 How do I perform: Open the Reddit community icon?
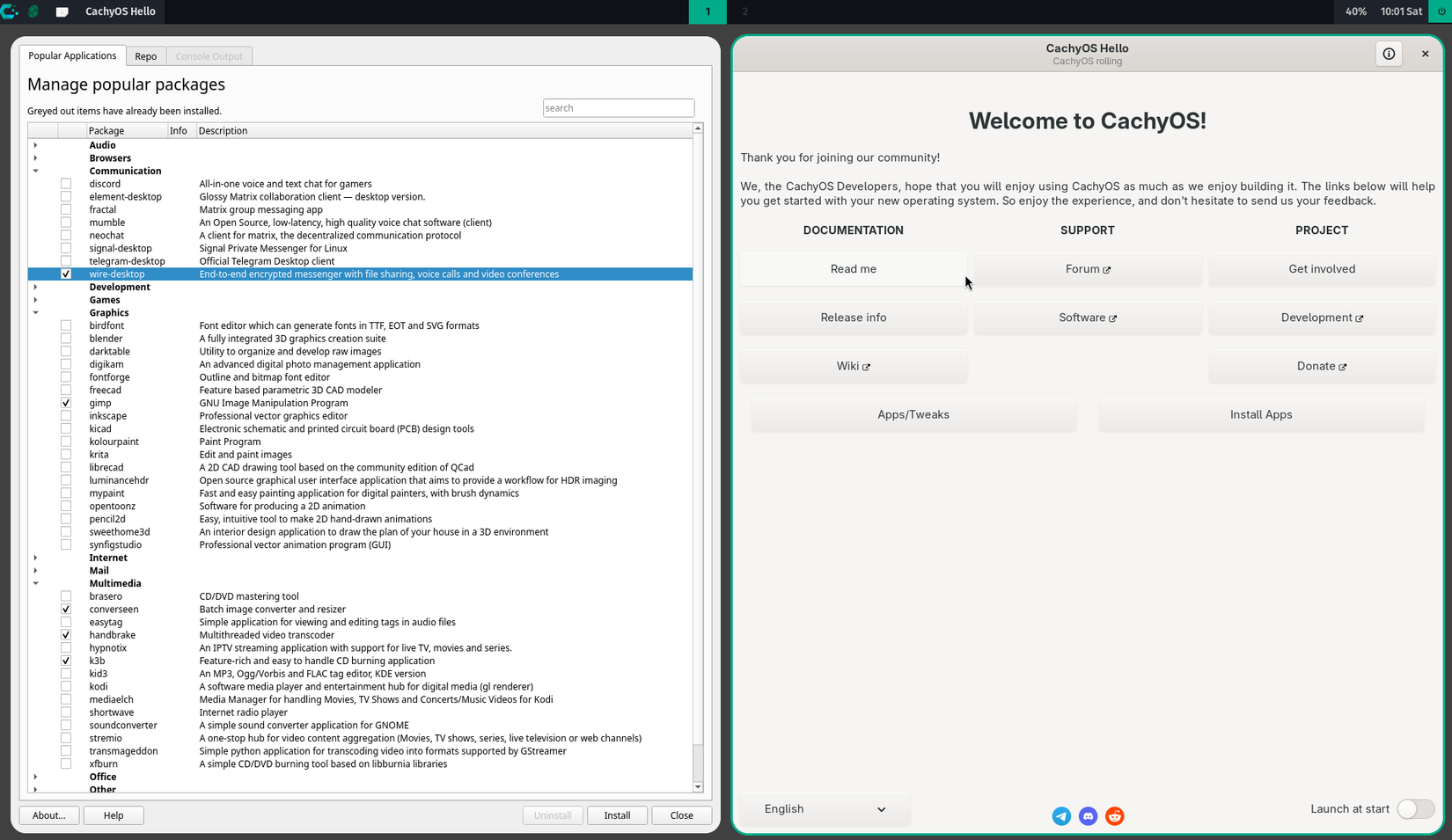click(x=1114, y=816)
